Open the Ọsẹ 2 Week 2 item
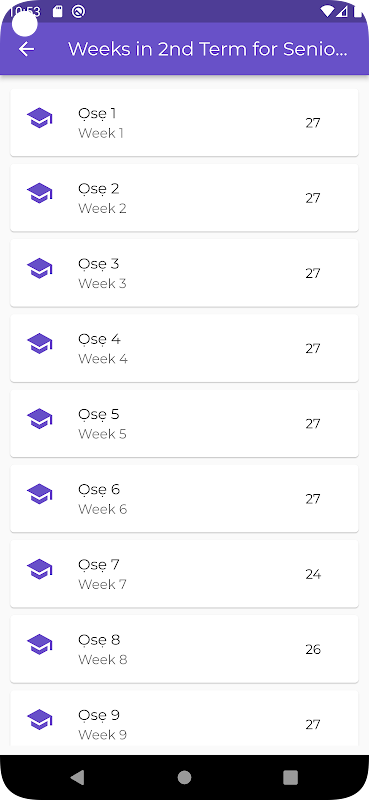 coord(184,198)
